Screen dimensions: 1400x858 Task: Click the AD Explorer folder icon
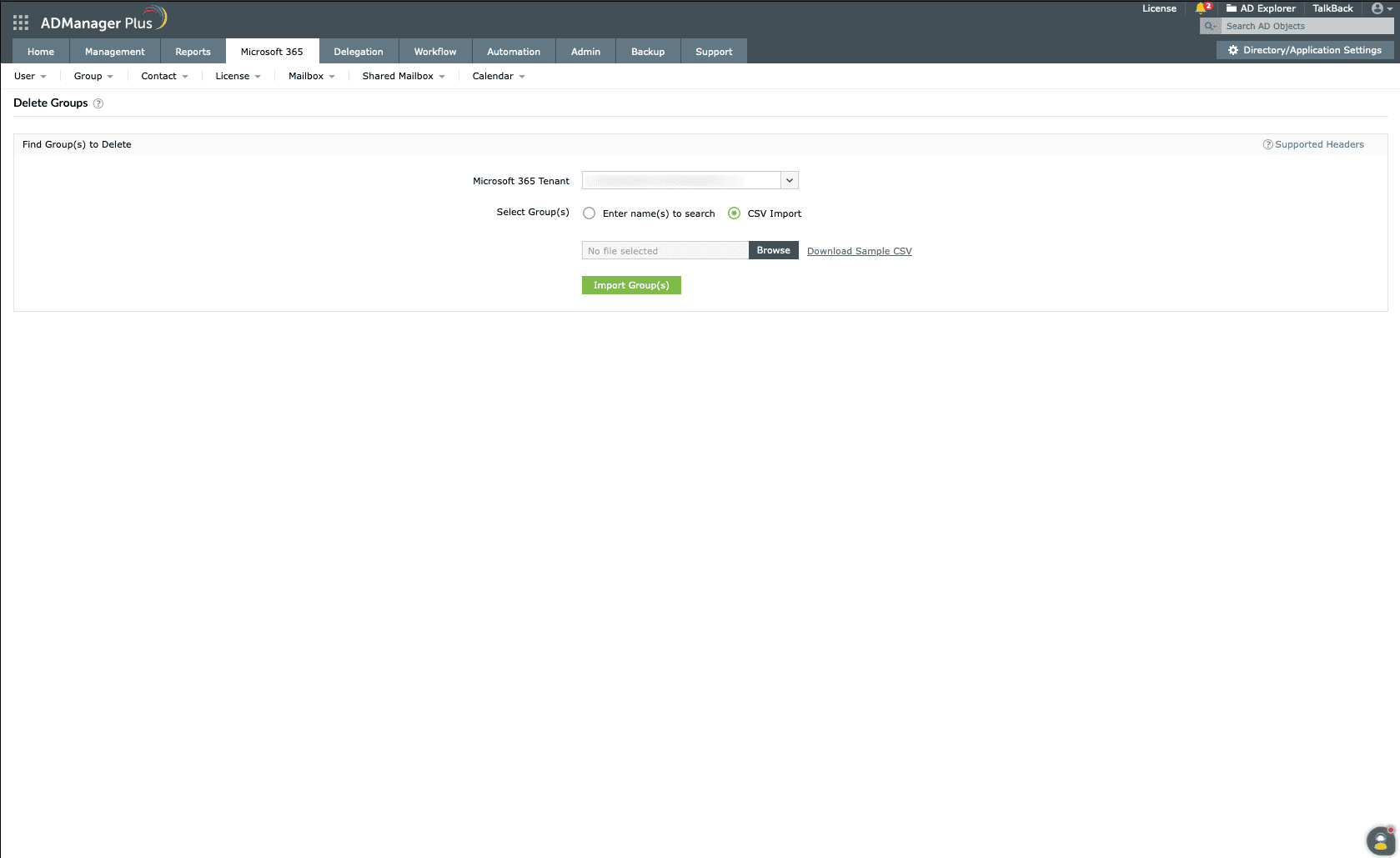click(x=1231, y=8)
